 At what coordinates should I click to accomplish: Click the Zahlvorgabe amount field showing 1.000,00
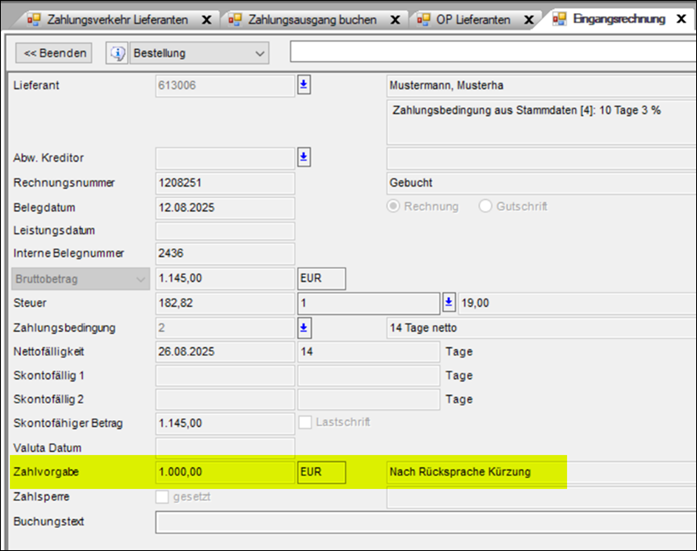coord(224,471)
